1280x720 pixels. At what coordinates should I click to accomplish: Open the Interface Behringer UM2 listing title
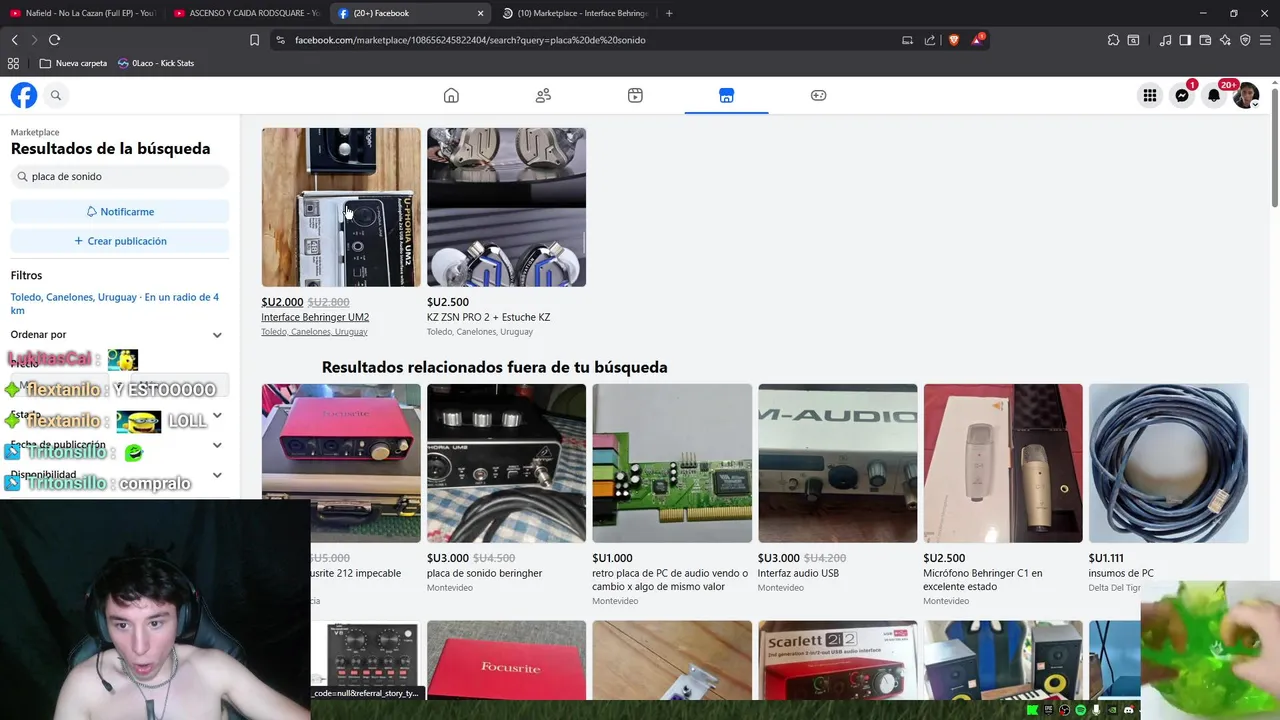pyautogui.click(x=315, y=317)
